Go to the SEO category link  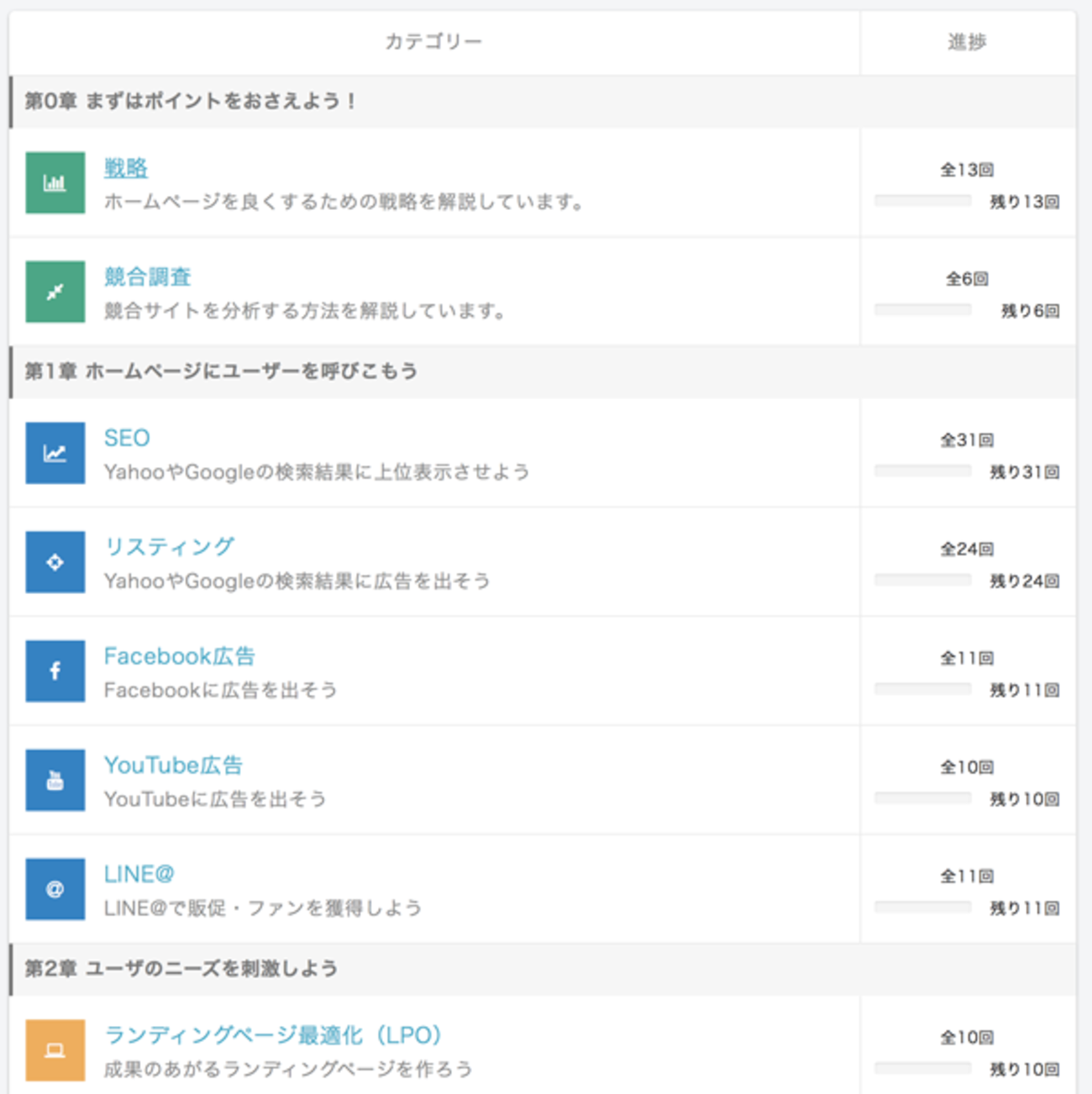tap(127, 438)
